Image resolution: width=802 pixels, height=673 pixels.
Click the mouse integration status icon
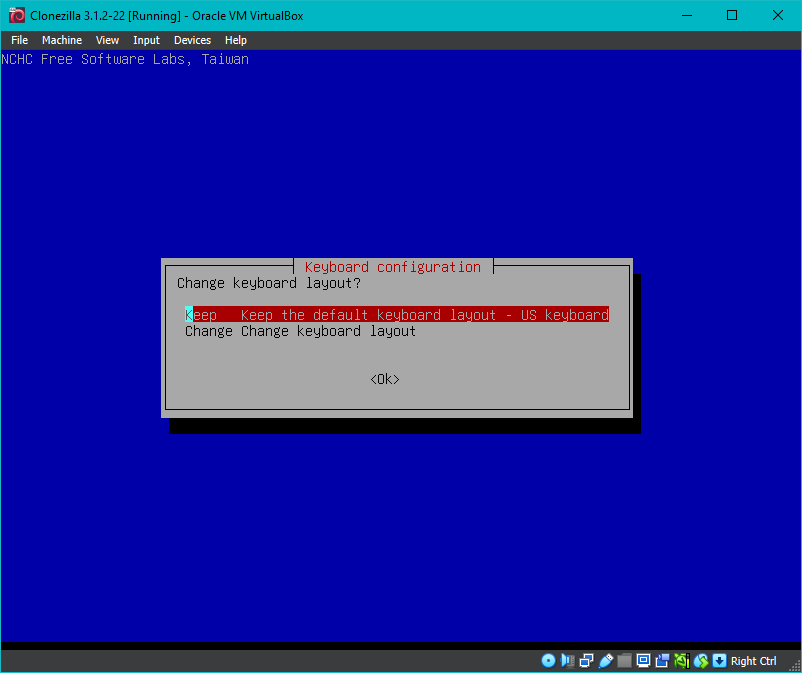[x=700, y=661]
